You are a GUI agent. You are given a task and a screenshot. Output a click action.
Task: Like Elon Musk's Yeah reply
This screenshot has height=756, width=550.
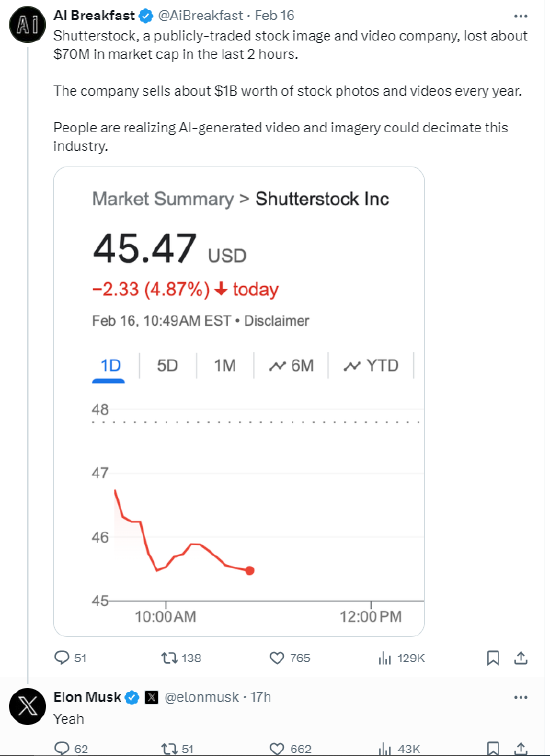coord(290,749)
